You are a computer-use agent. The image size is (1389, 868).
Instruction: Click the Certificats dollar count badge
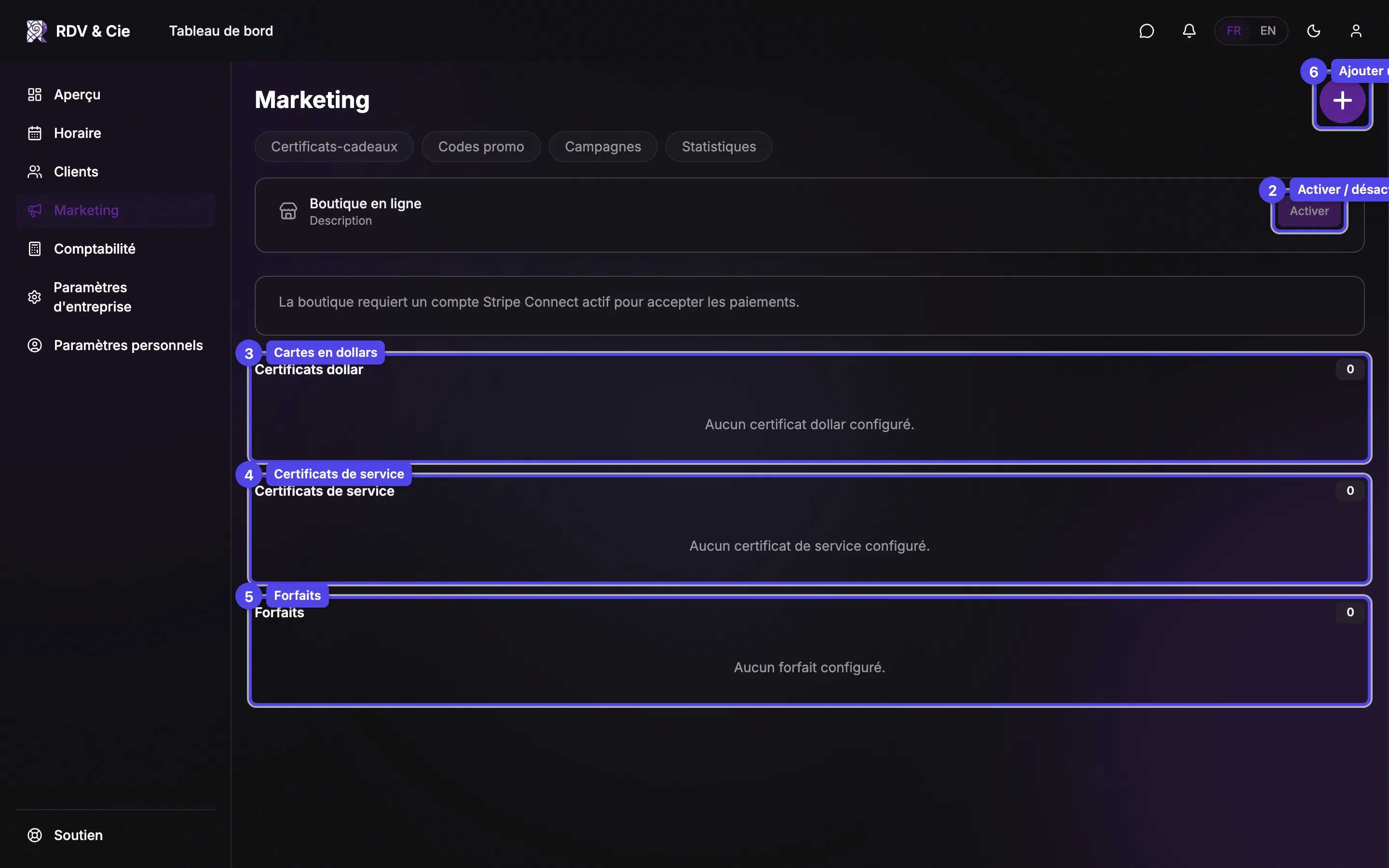[x=1350, y=369]
